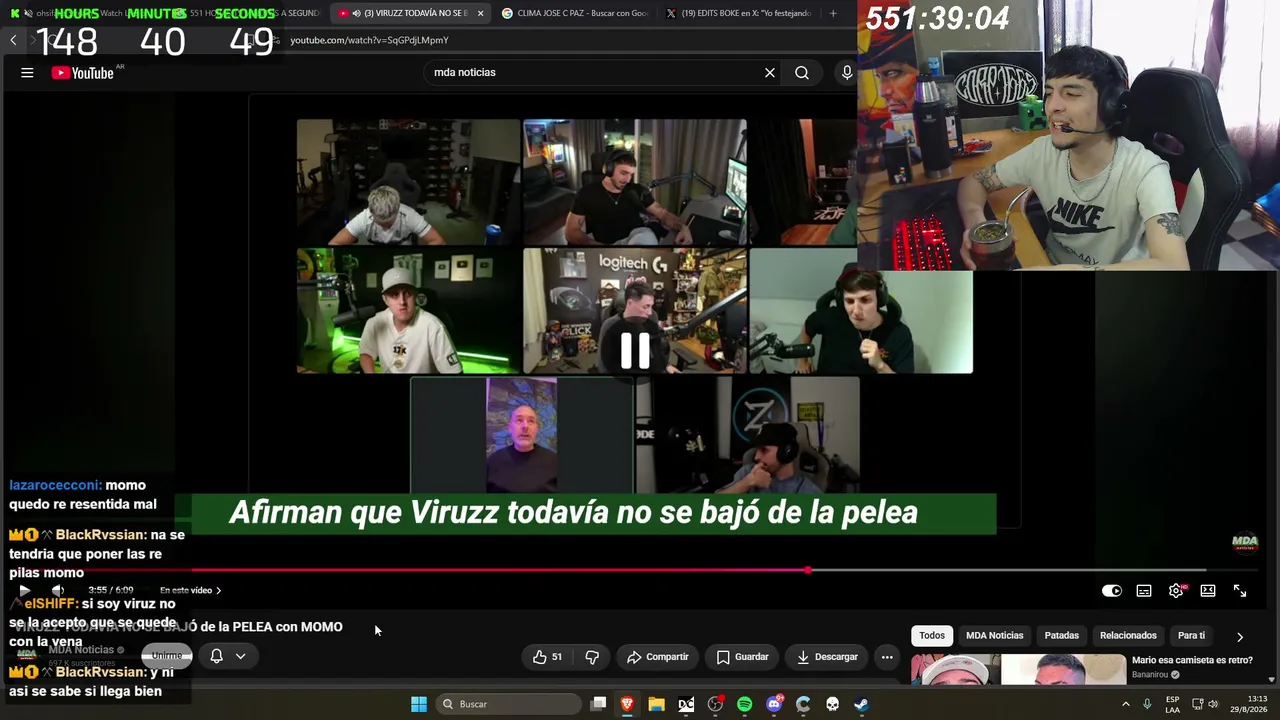1280x720 pixels.
Task: Dislike the video with thumbs down
Action: [x=592, y=657]
